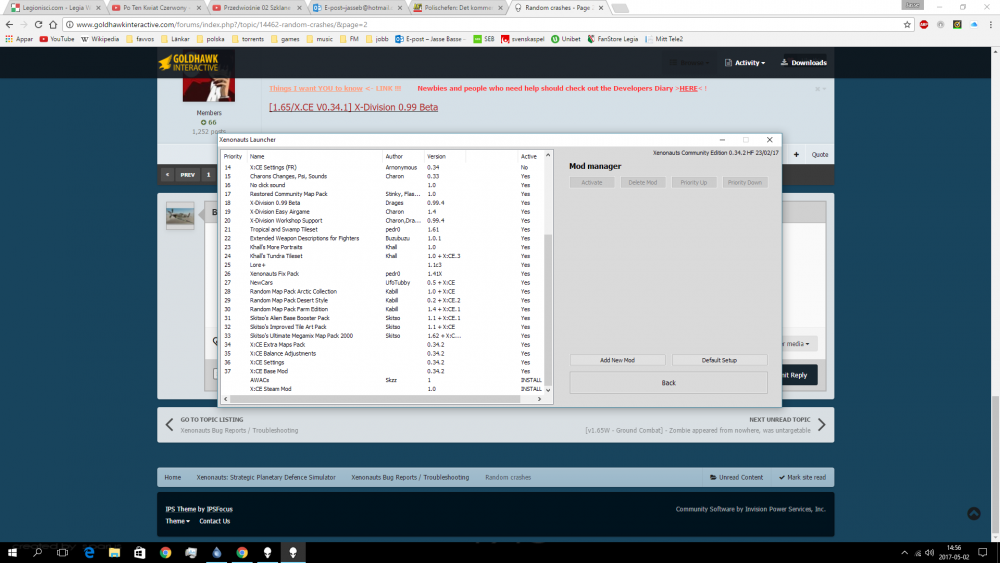
Task: Bookmark this page with star icon
Action: coord(907,24)
